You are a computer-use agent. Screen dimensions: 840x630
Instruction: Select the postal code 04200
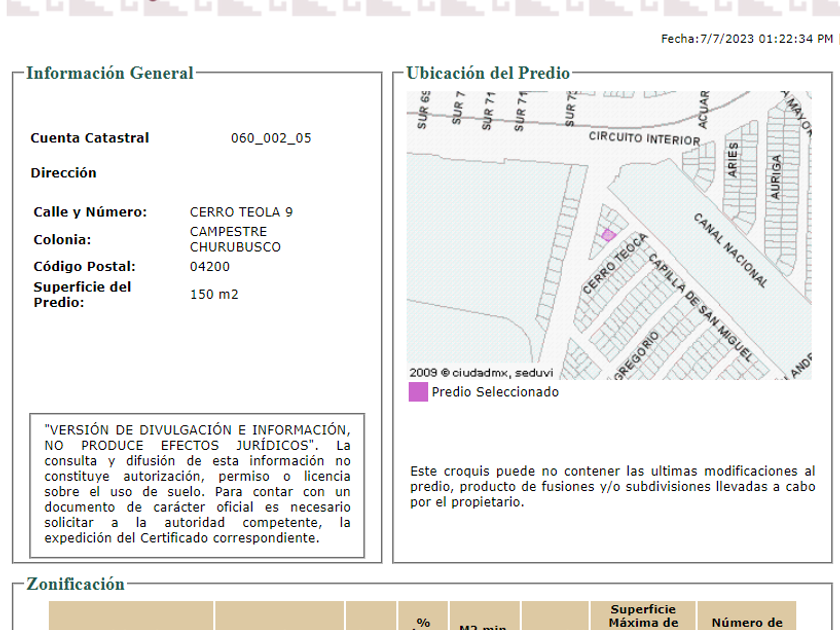click(x=209, y=267)
